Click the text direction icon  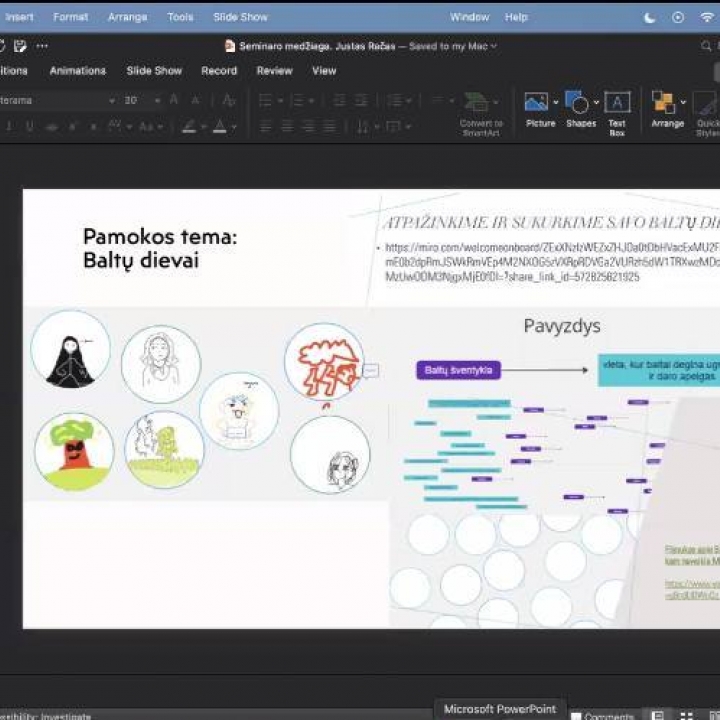tap(363, 126)
